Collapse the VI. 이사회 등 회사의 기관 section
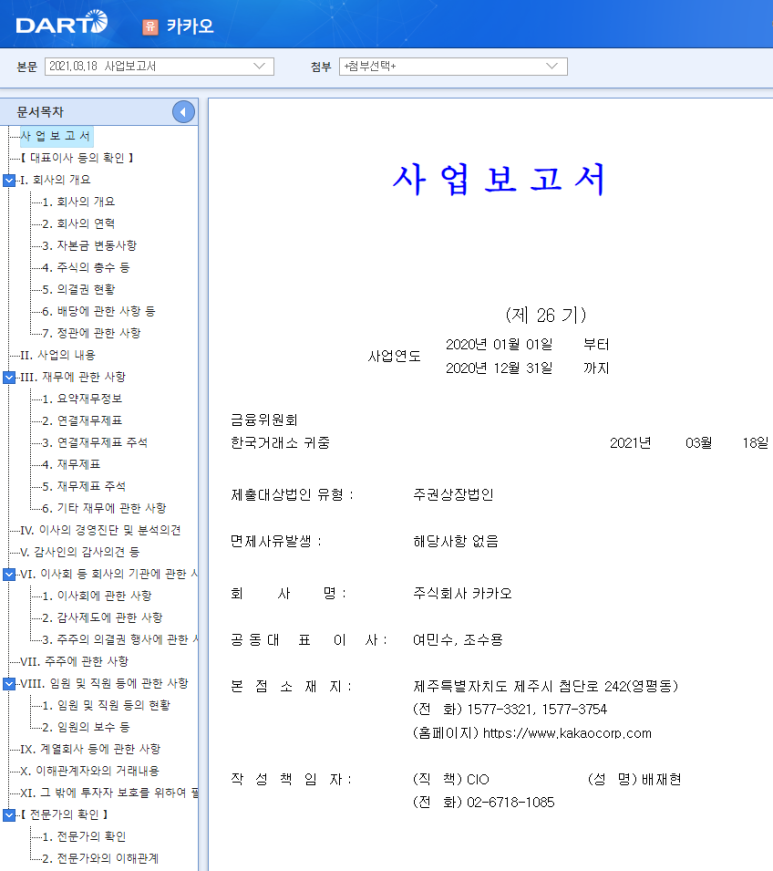Viewport: 773px width, 871px height. click(x=9, y=574)
